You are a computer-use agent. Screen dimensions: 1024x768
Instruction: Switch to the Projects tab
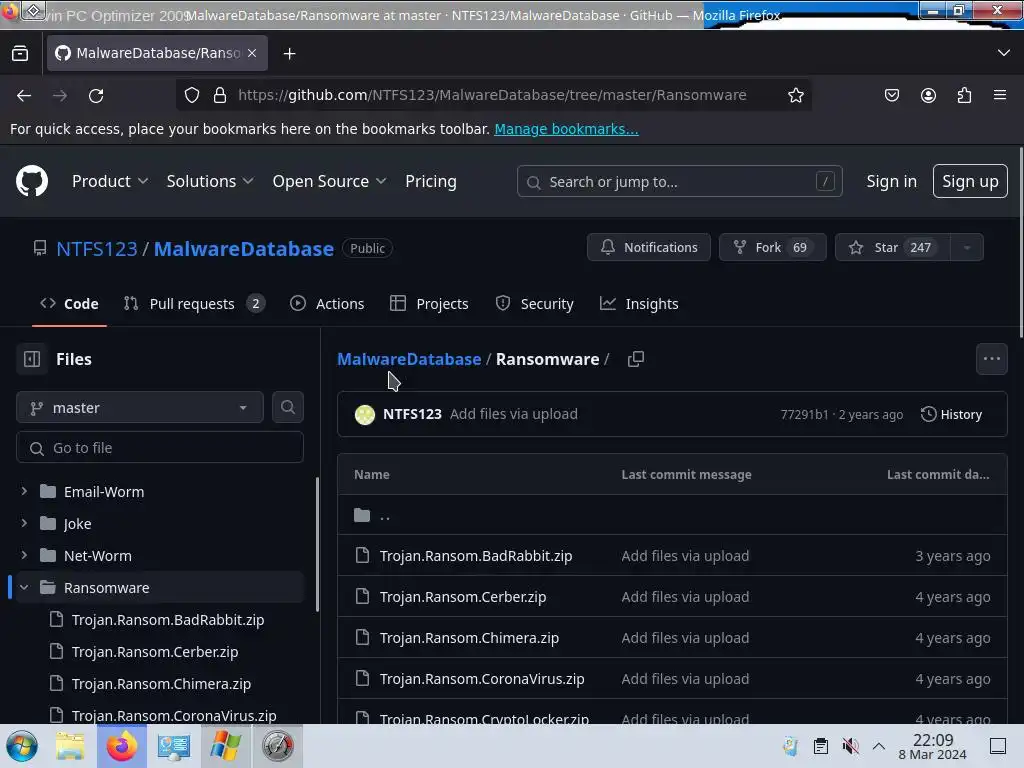(x=429, y=304)
